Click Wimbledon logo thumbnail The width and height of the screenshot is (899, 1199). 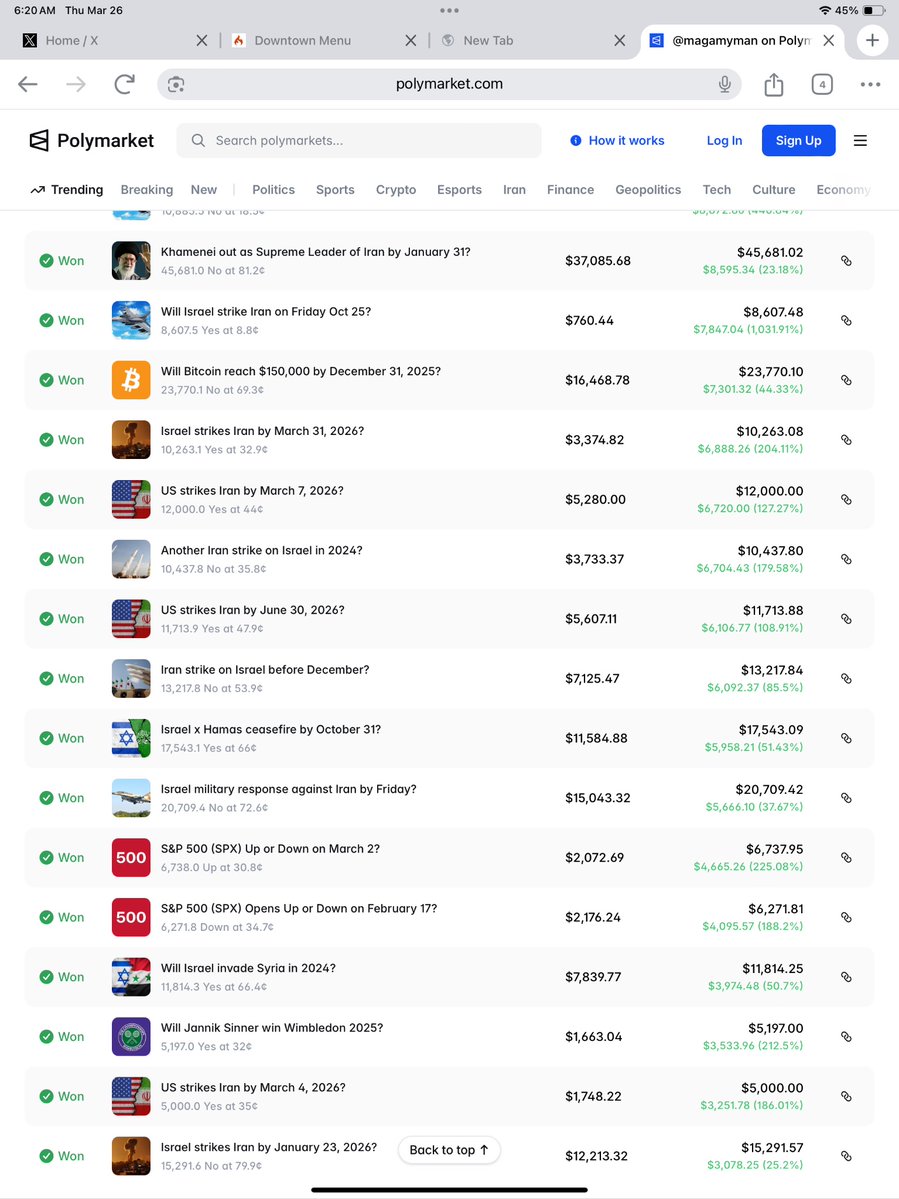[x=131, y=1036]
